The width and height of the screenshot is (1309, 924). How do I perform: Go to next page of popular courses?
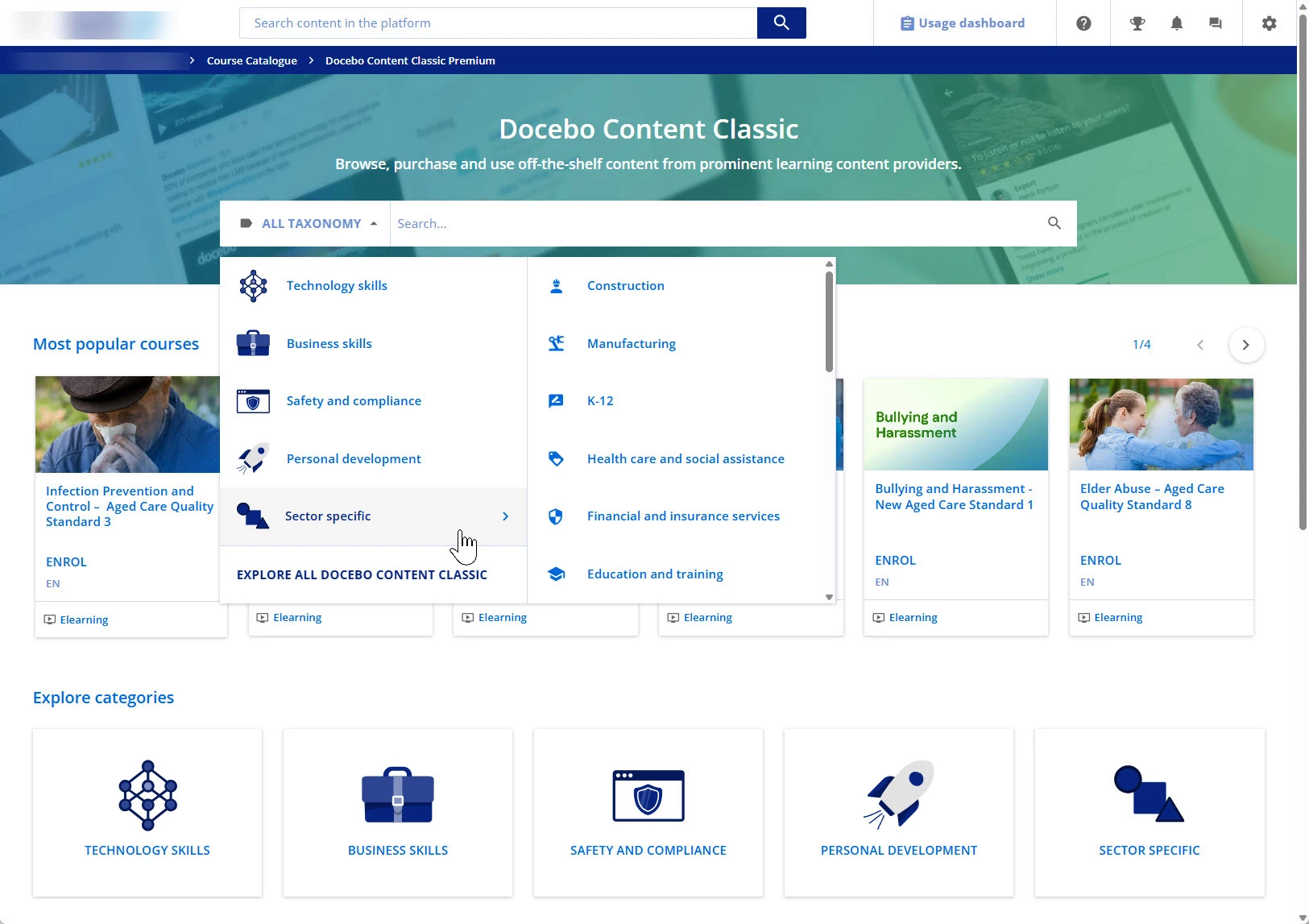[1246, 345]
